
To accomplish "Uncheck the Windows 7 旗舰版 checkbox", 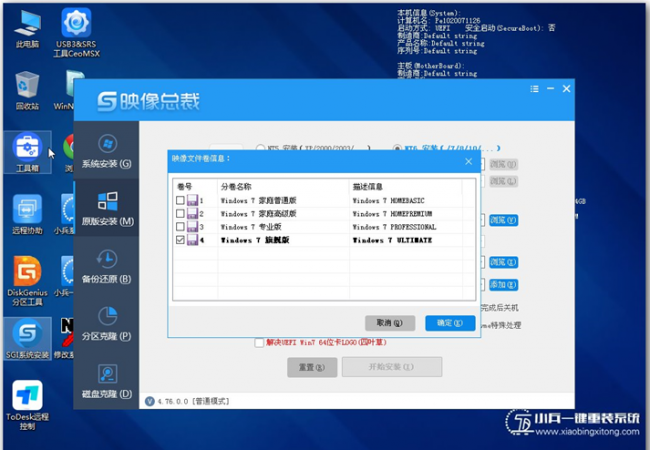I will tap(180, 240).
